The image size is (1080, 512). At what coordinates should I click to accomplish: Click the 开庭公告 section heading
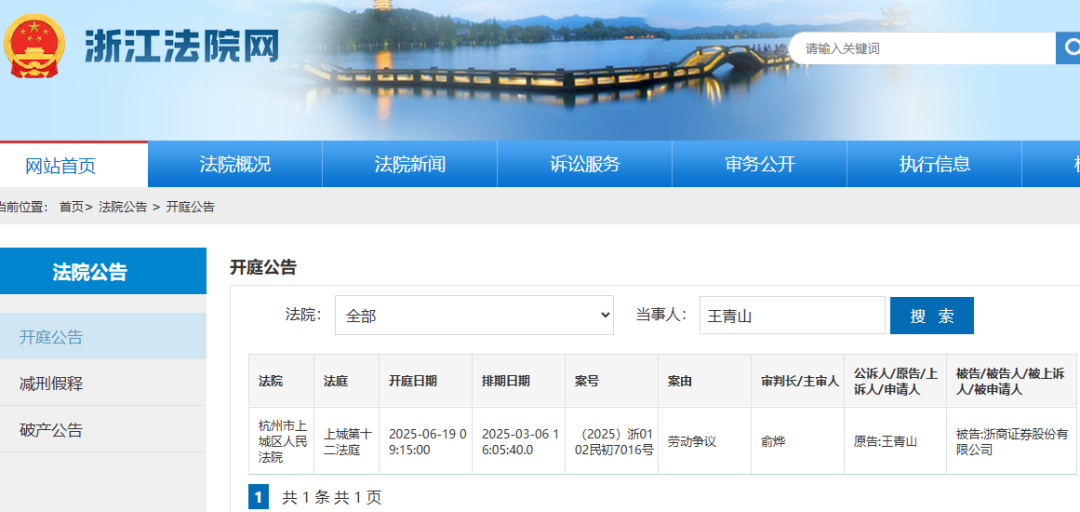262,267
